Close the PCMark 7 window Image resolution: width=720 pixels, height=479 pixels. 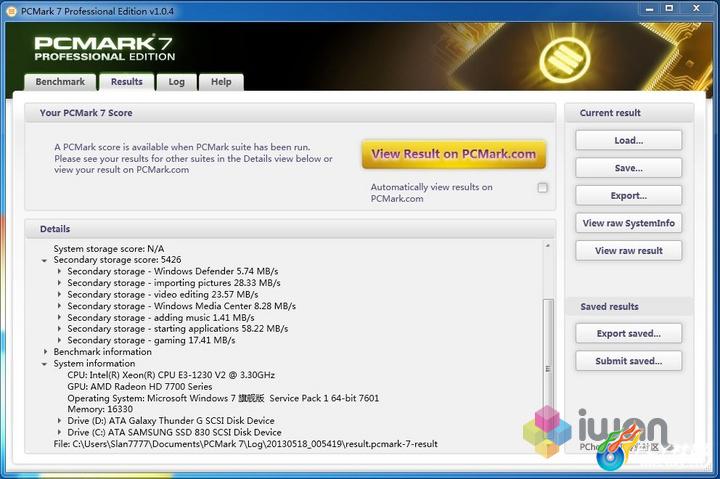[696, 9]
